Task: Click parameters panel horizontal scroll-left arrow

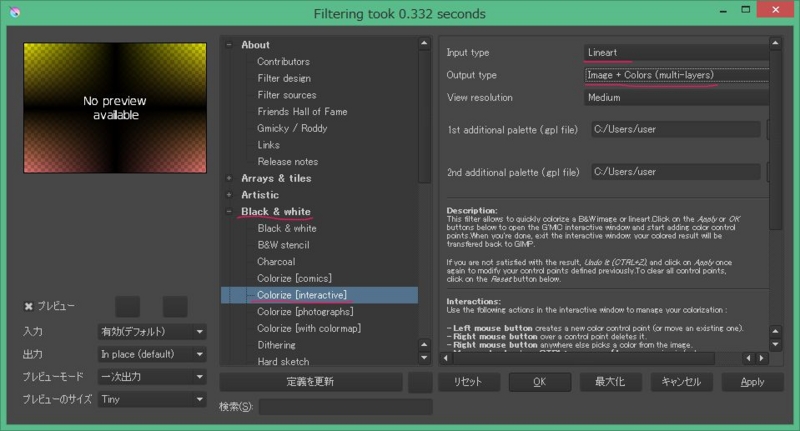Action: [446, 358]
